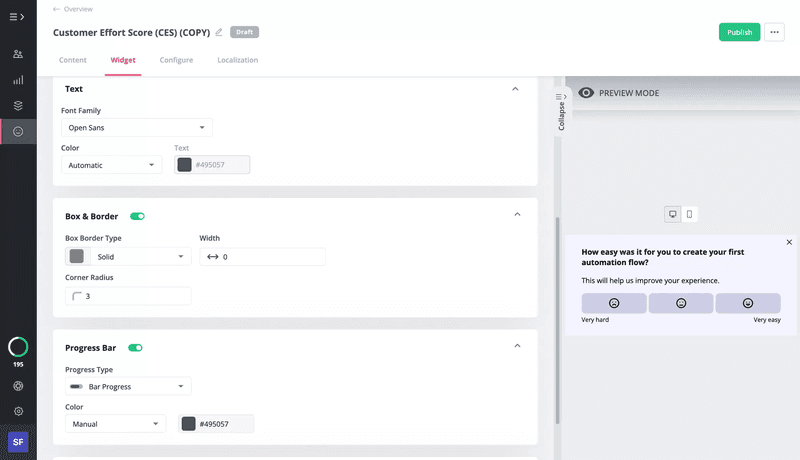
Task: Switch to the Configure tab
Action: pyautogui.click(x=176, y=60)
